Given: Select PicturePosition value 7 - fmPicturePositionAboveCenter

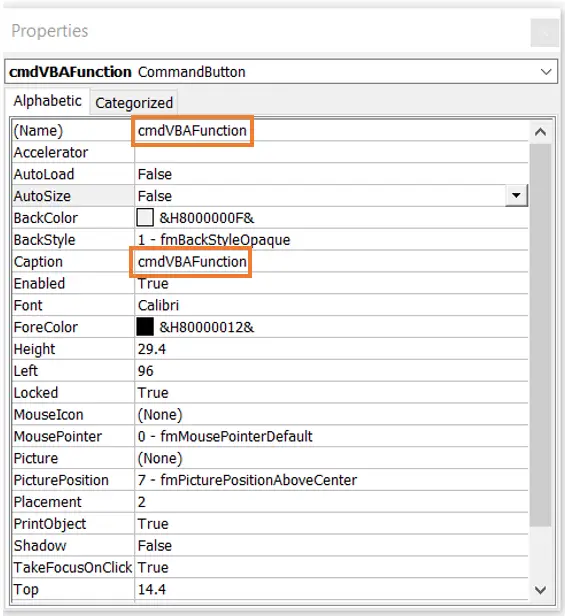Looking at the screenshot, I should click(x=247, y=480).
